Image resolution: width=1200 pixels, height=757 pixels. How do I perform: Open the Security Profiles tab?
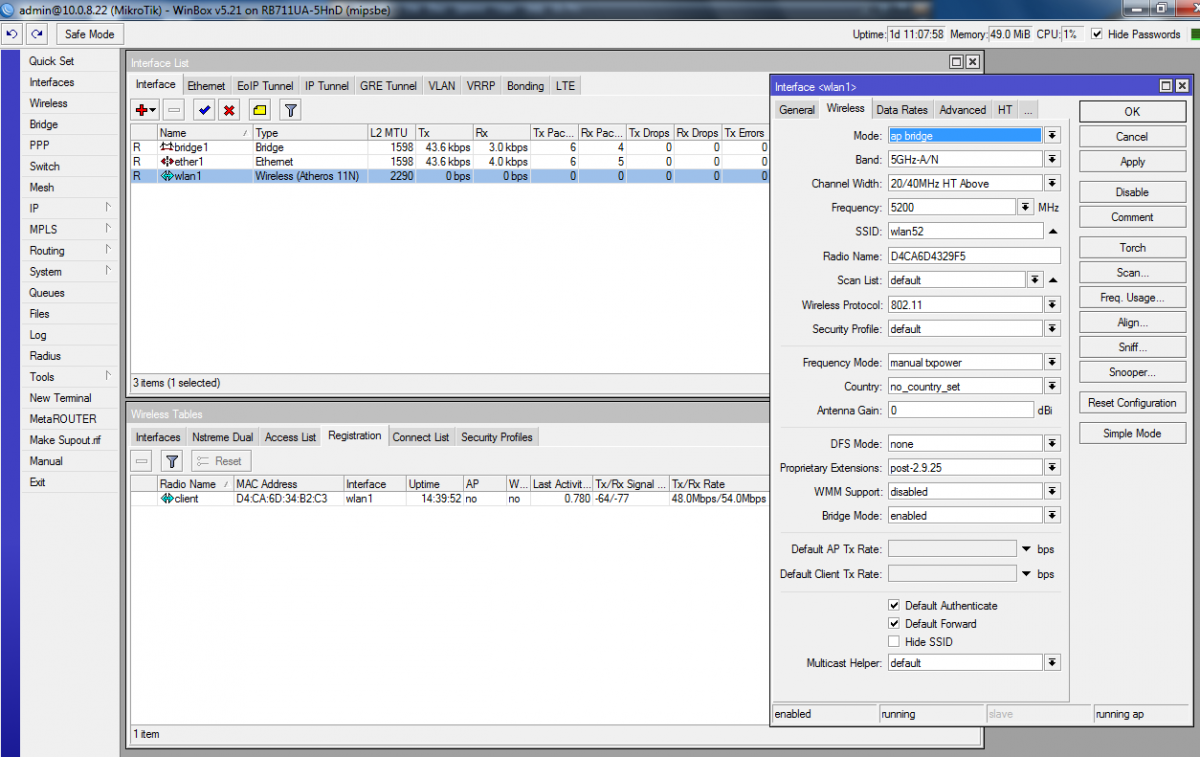496,437
